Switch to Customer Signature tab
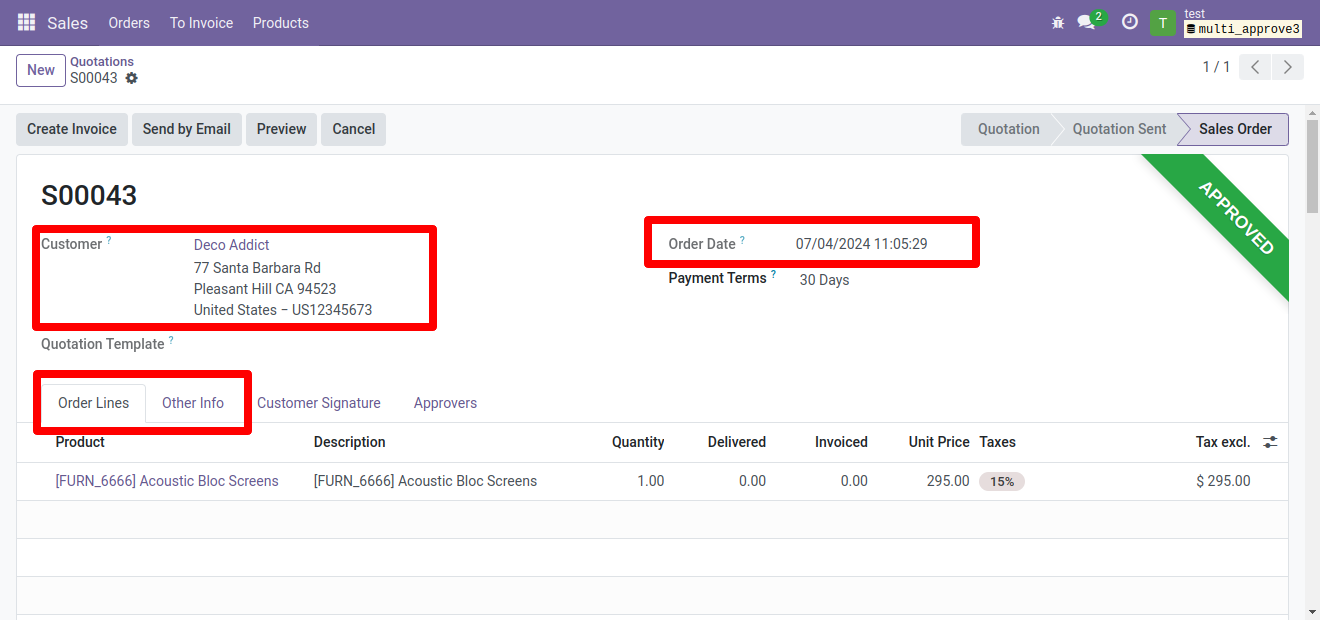Screen dimensions: 1320x620 point(319,403)
